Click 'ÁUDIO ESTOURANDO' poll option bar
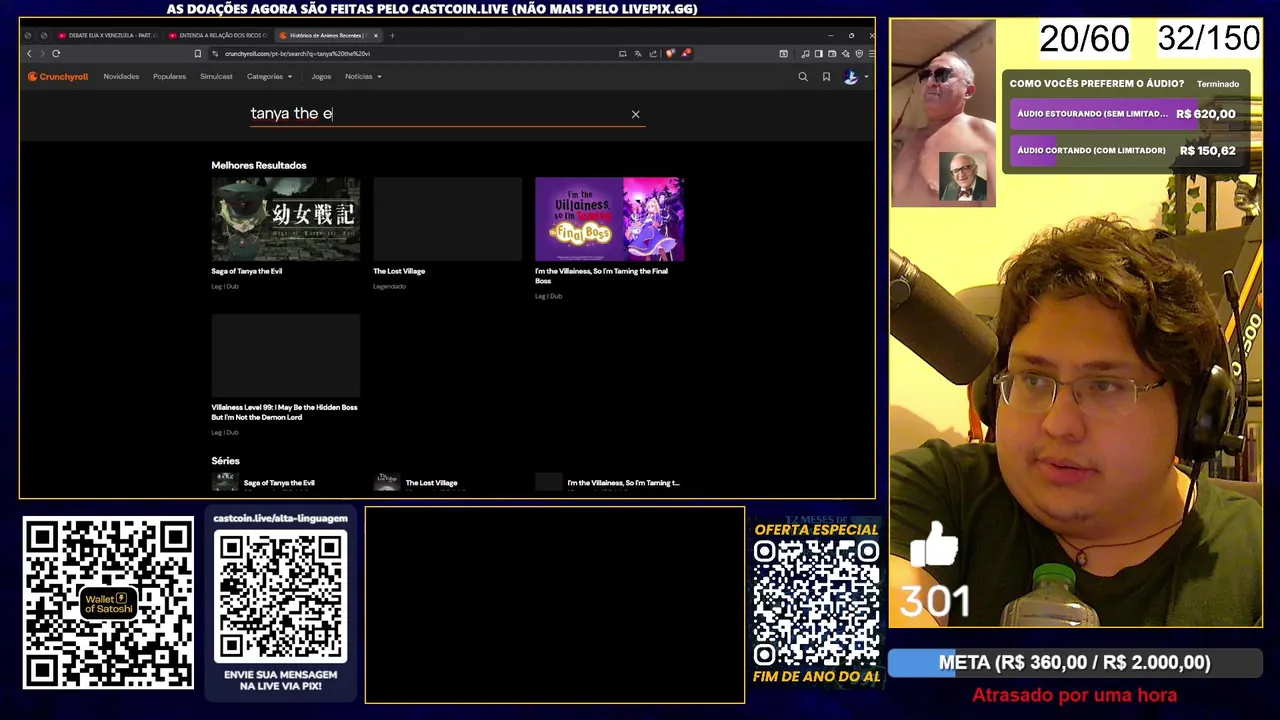The width and height of the screenshot is (1280, 720). pos(1125,114)
